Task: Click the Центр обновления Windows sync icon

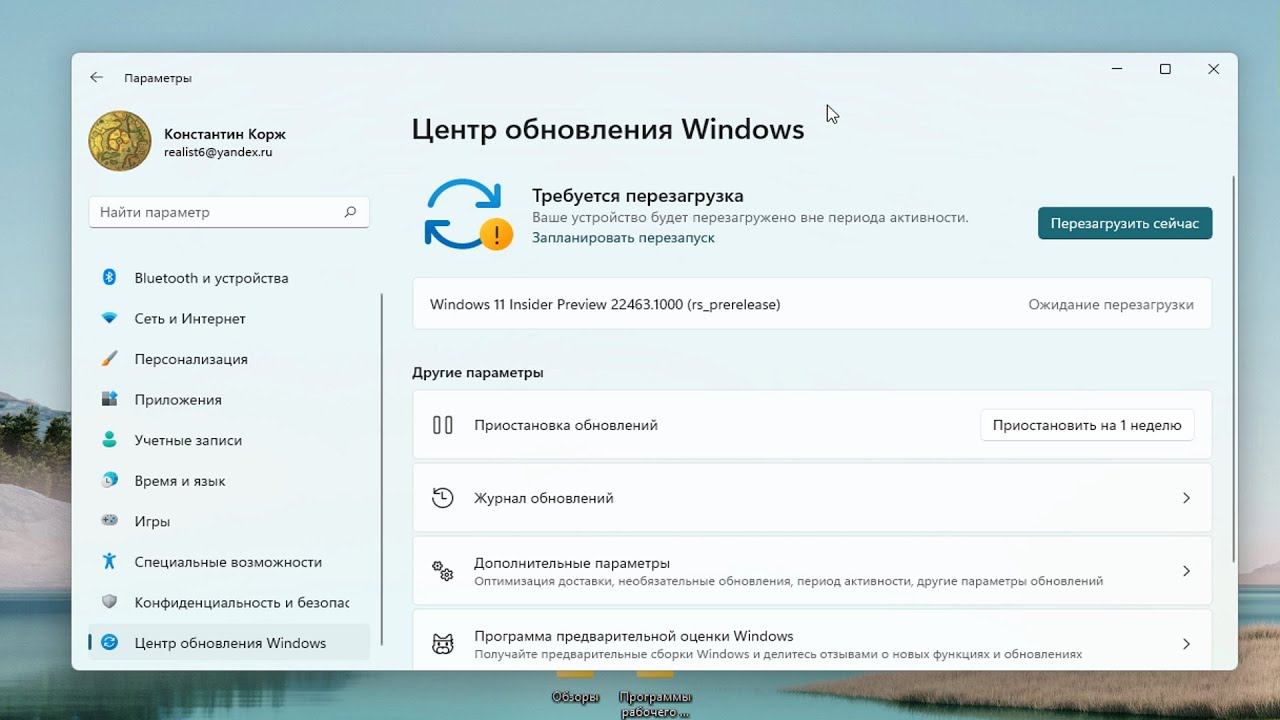Action: (x=110, y=642)
